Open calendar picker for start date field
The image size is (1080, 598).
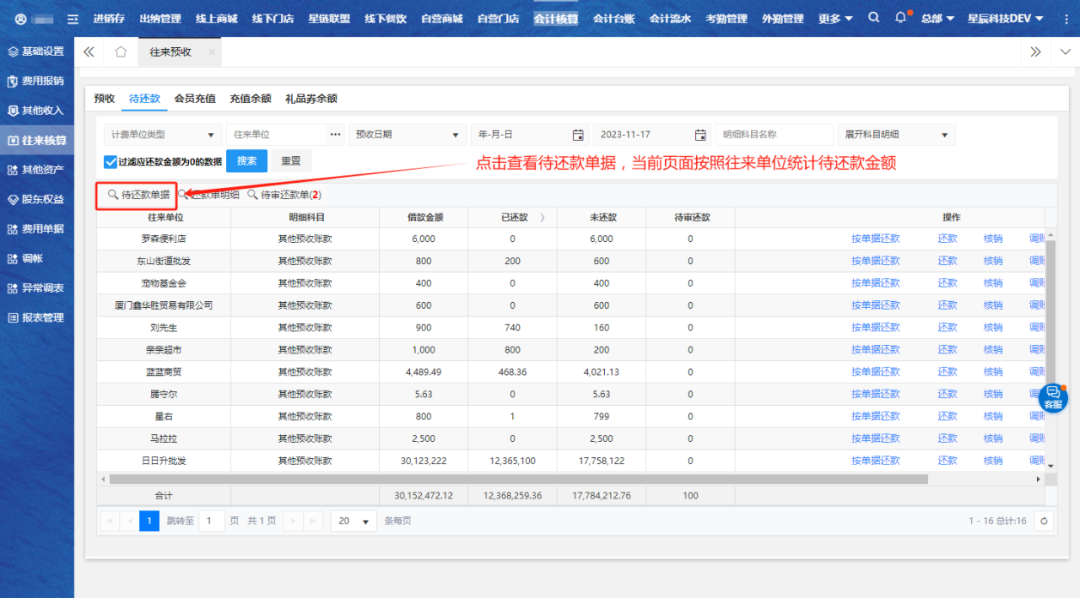[x=577, y=135]
